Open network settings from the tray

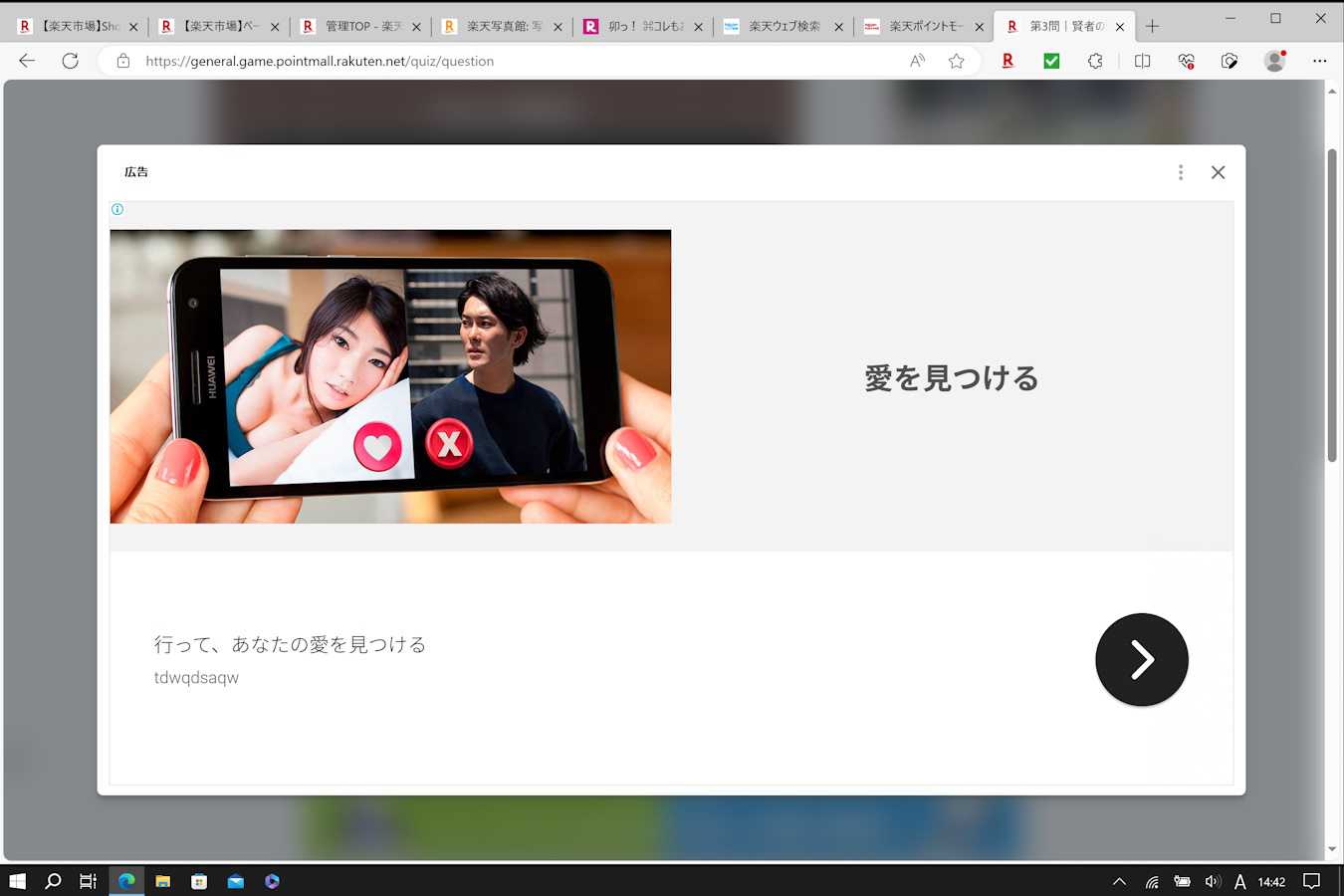1152,881
